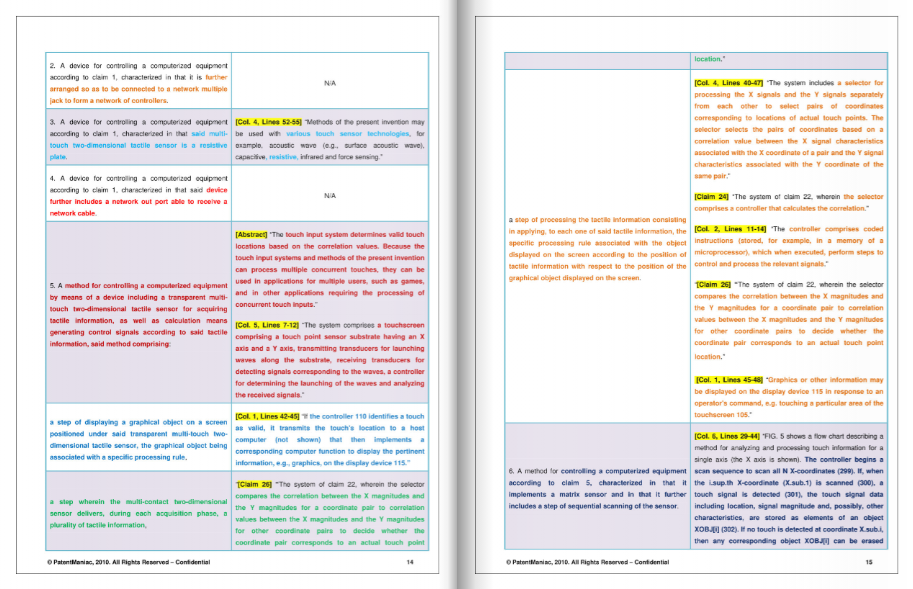Click the FIG. 5 flow chart description paragraph
The height and width of the screenshot is (589, 913).
[789, 489]
